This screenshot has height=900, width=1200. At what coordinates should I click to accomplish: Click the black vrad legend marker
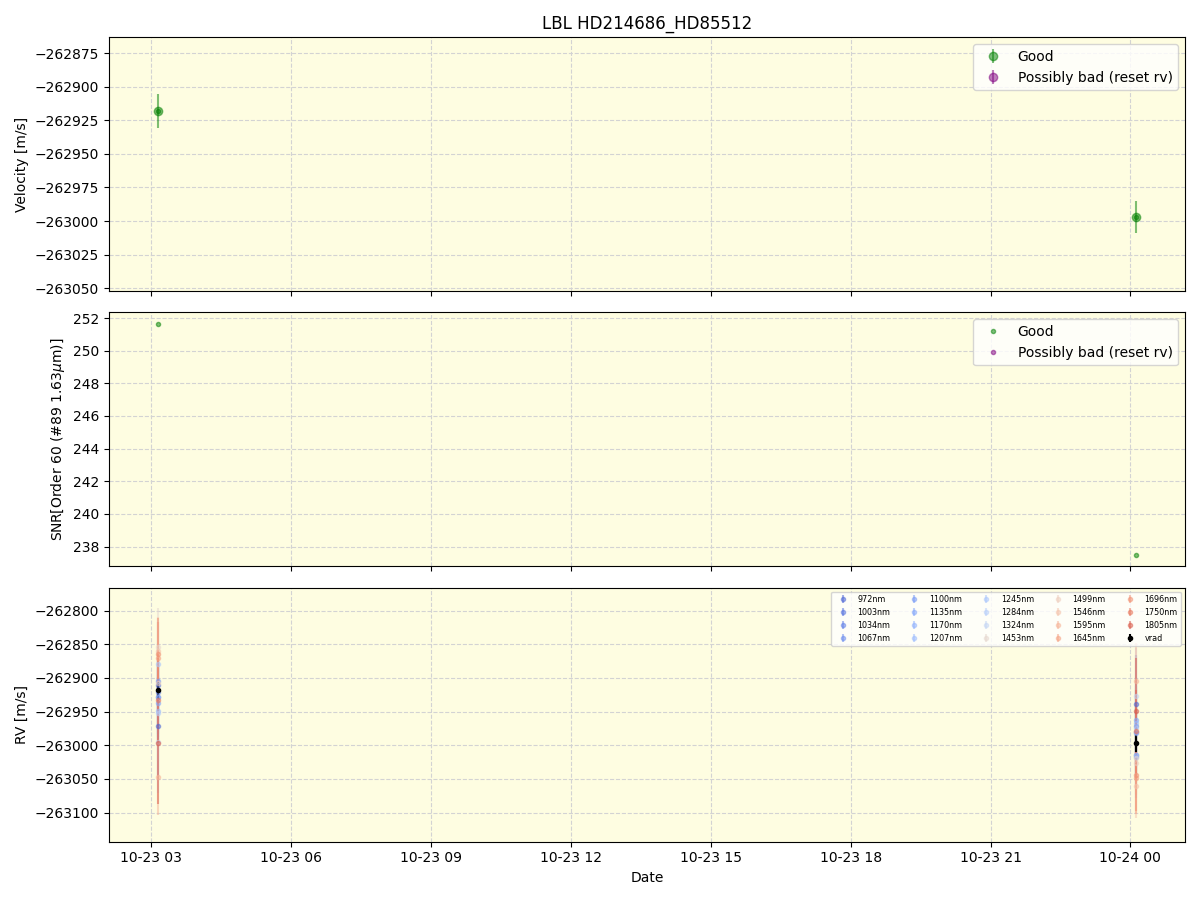pos(1130,638)
